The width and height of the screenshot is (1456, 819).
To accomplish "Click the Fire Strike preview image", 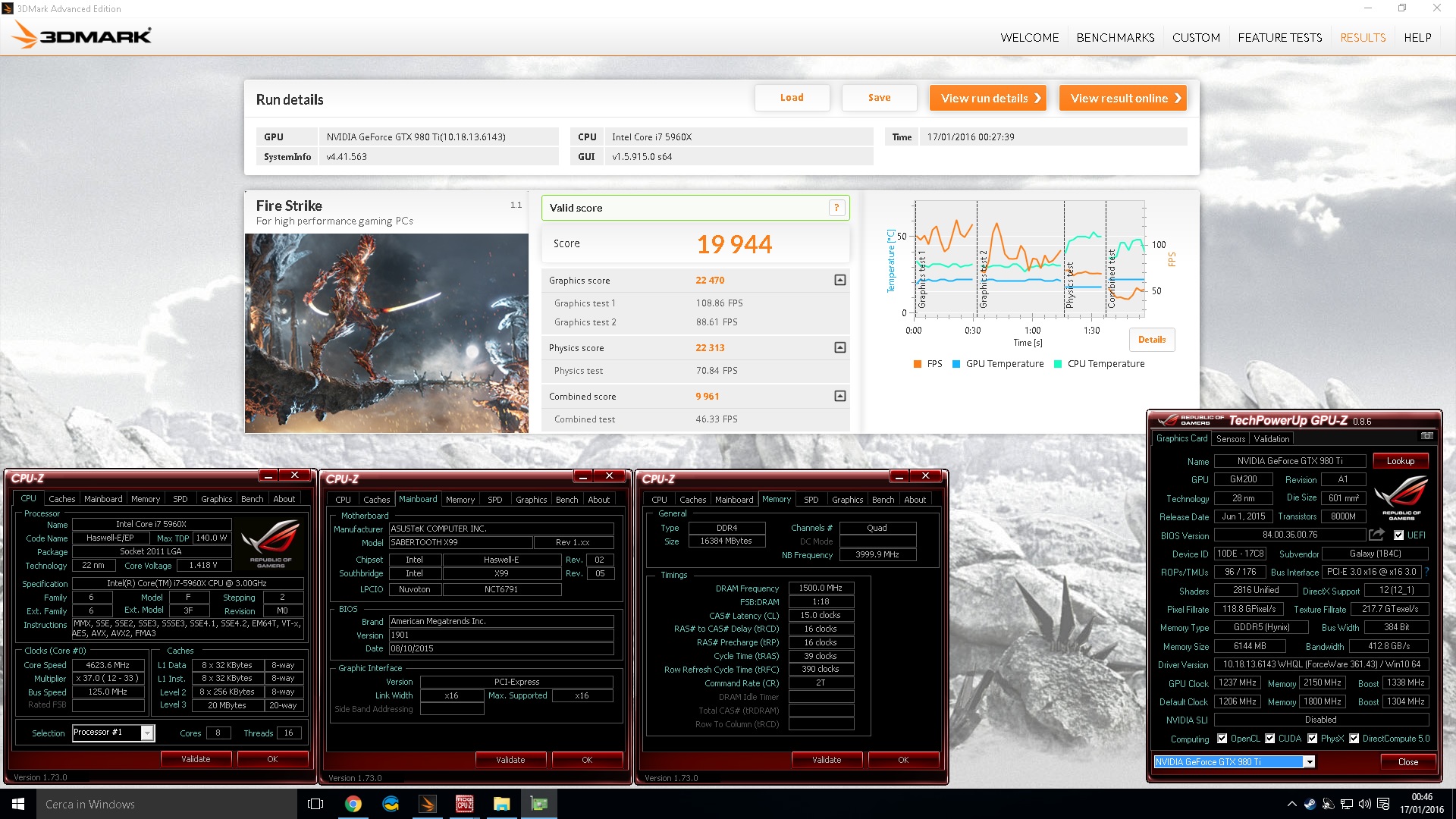I will coord(387,333).
